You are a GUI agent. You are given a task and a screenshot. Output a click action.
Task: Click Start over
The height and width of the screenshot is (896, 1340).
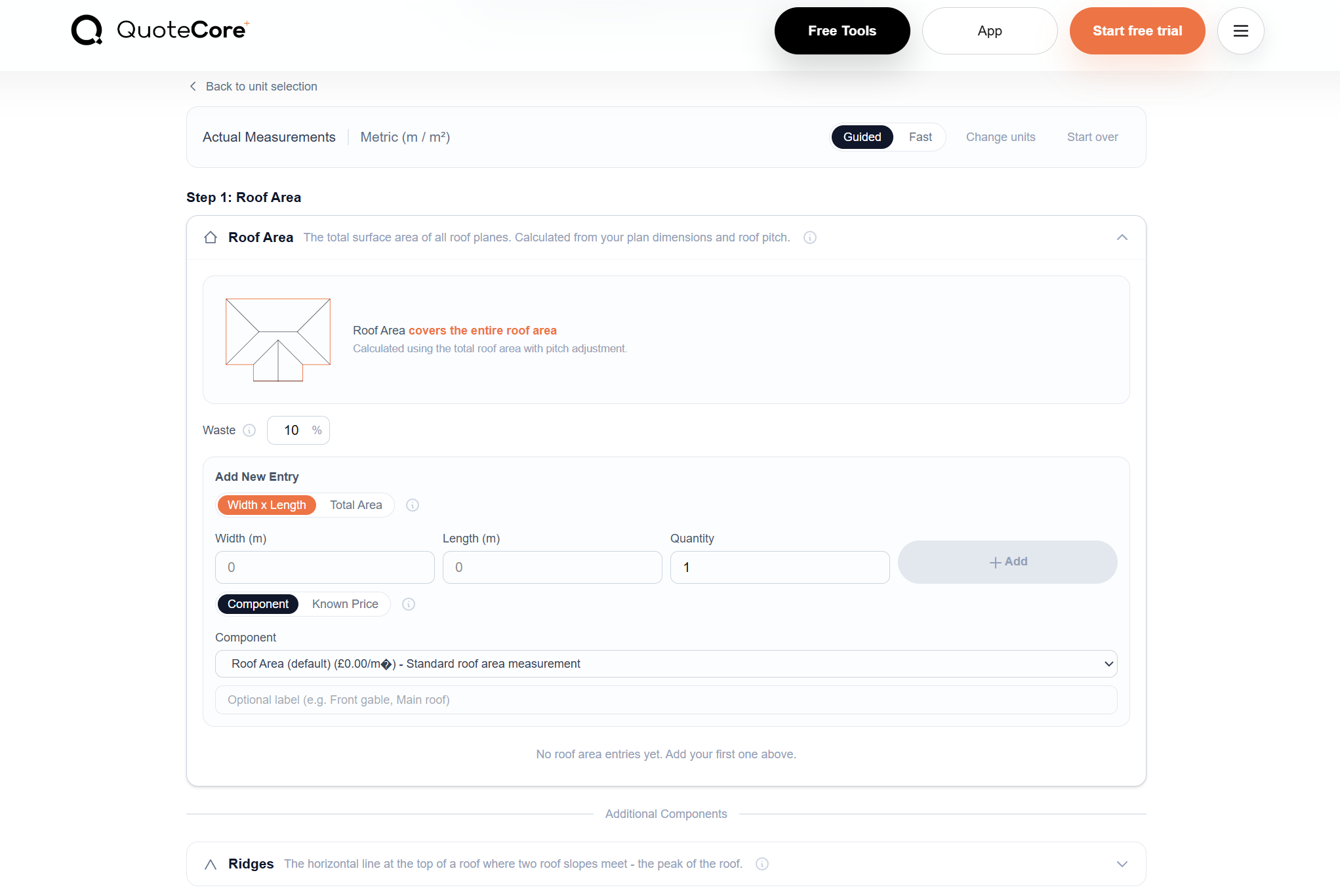(1092, 137)
